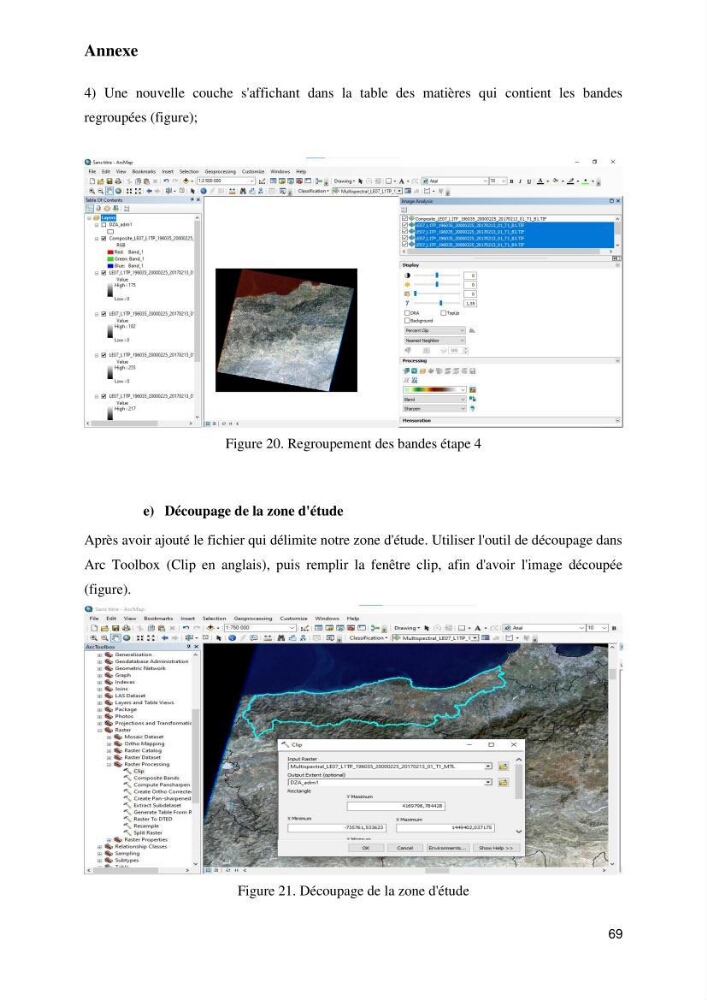Select Identify tool in lower ArcMap toolbar
Image resolution: width=707 pixels, height=1000 pixels.
point(232,637)
